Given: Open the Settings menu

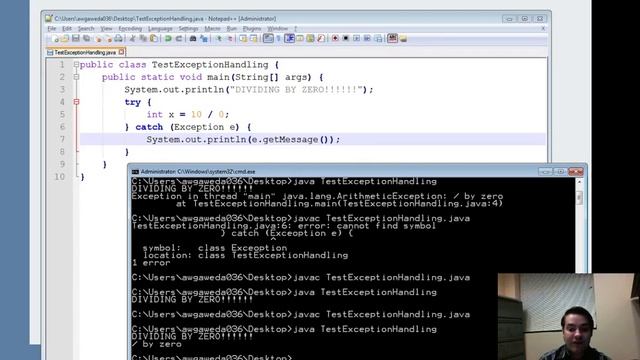Looking at the screenshot, I should [x=188, y=29].
